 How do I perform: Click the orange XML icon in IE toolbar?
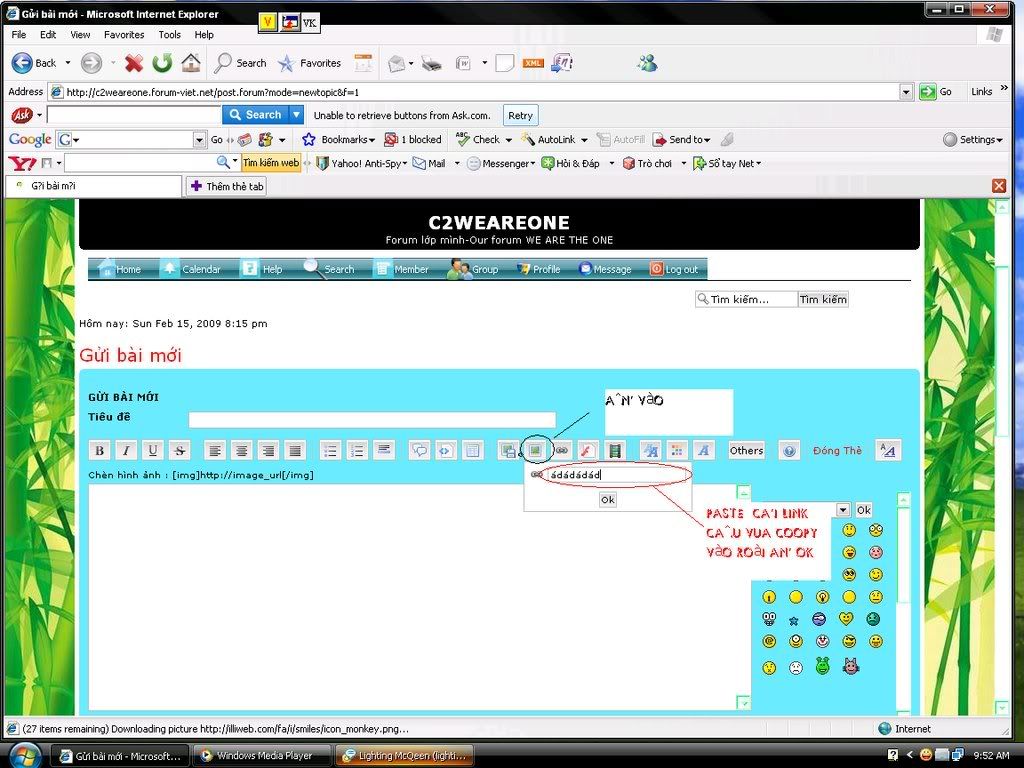coord(533,63)
